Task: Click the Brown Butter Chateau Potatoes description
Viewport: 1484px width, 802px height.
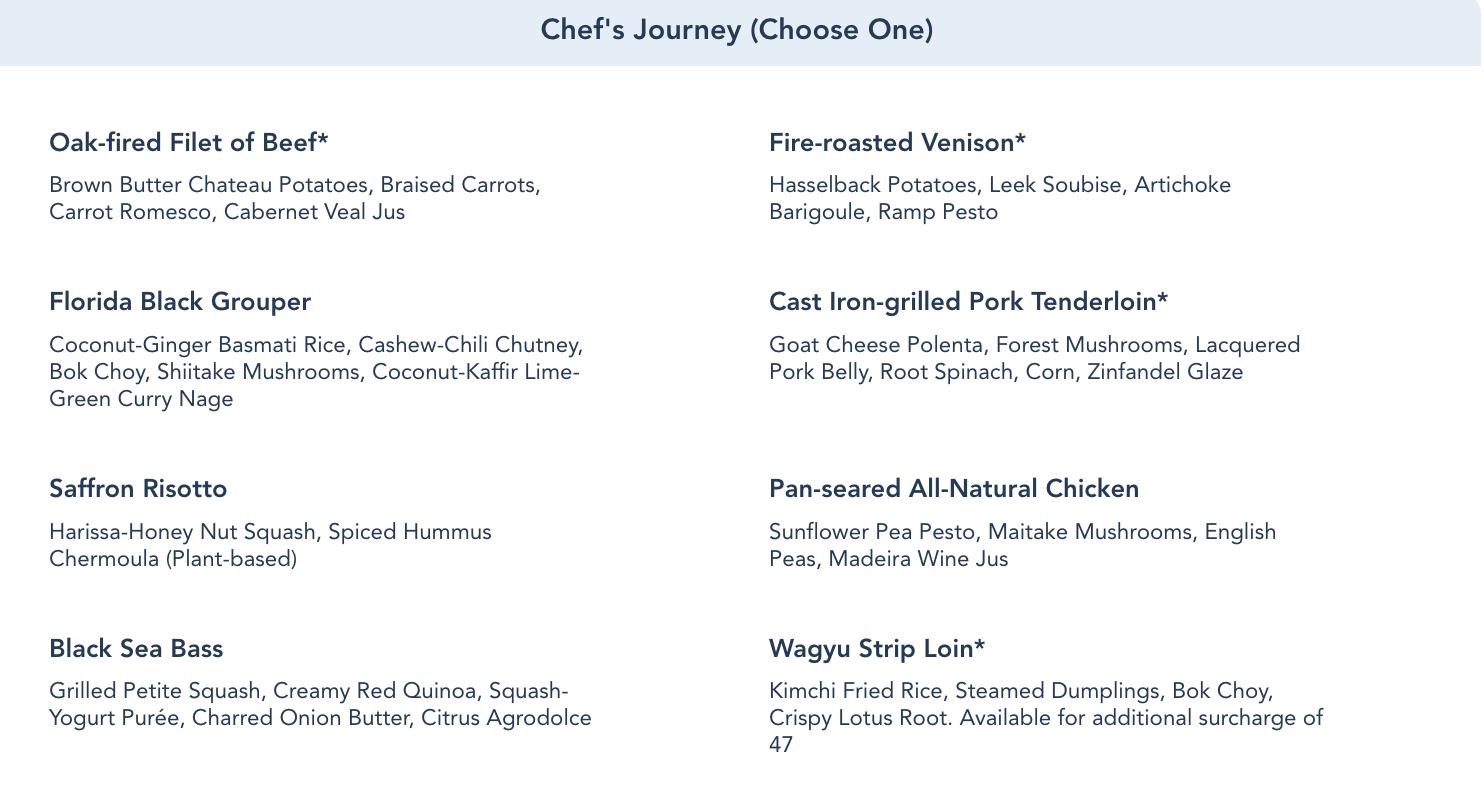Action: click(x=294, y=198)
